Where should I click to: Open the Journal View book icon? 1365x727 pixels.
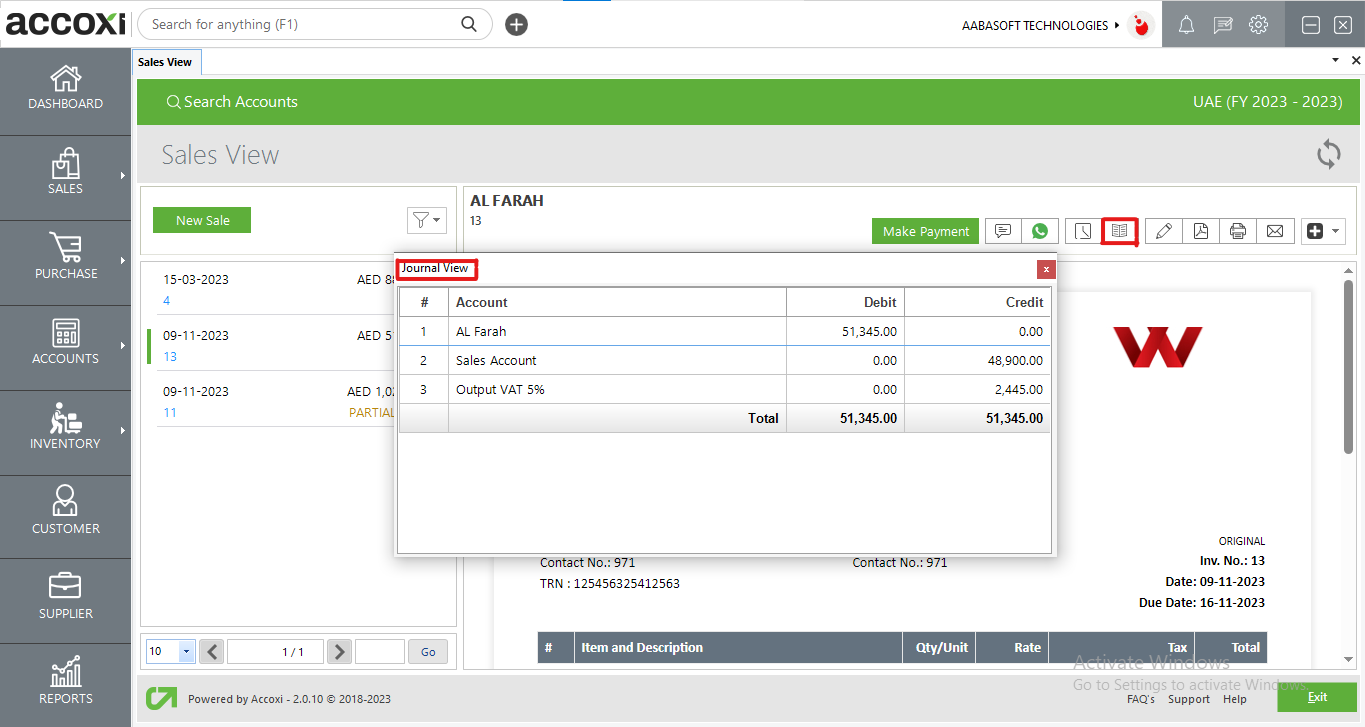coord(1119,231)
